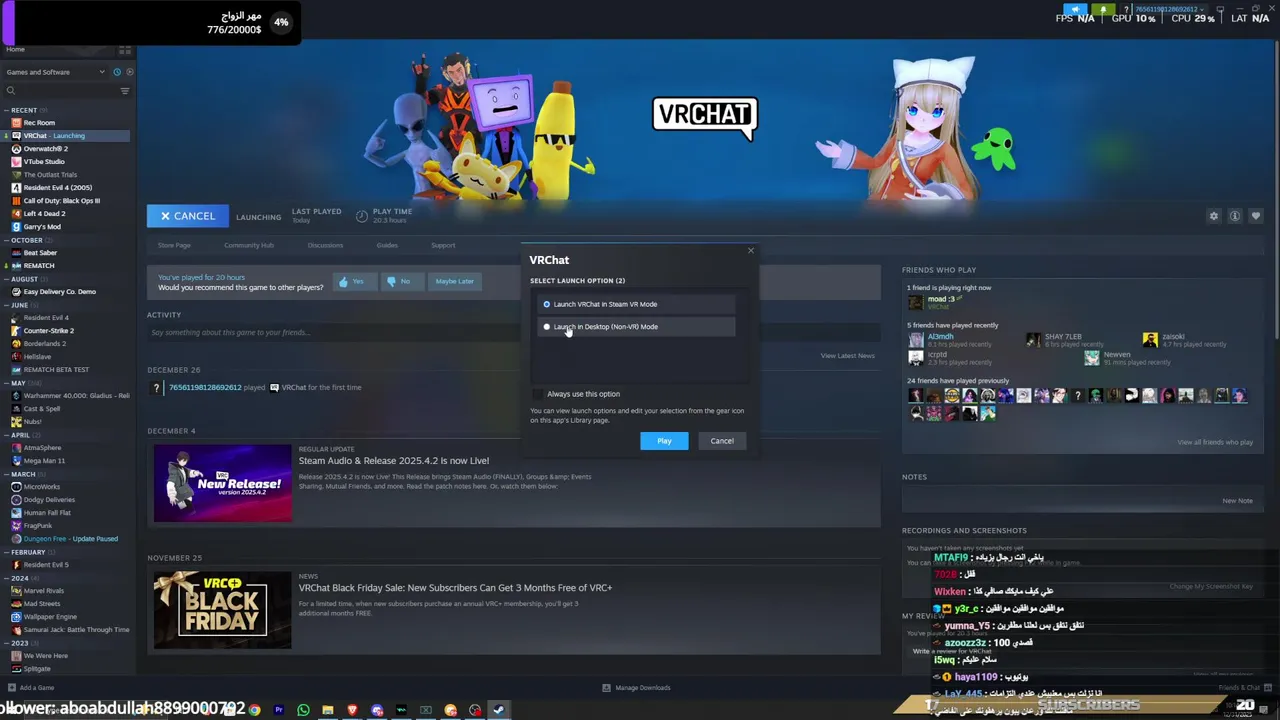Open the Guides tab
1280x720 pixels.
click(x=387, y=245)
